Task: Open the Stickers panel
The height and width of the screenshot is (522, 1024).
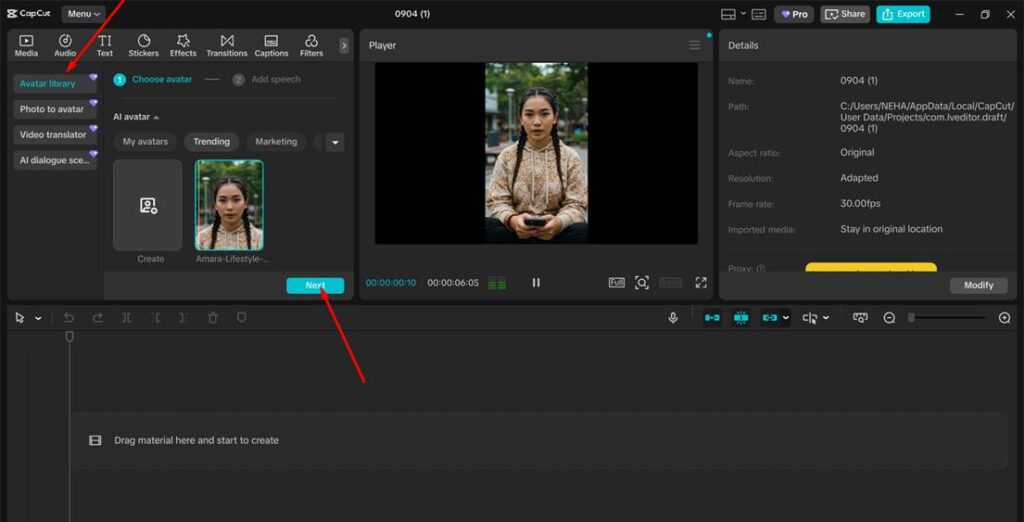Action: 143,45
